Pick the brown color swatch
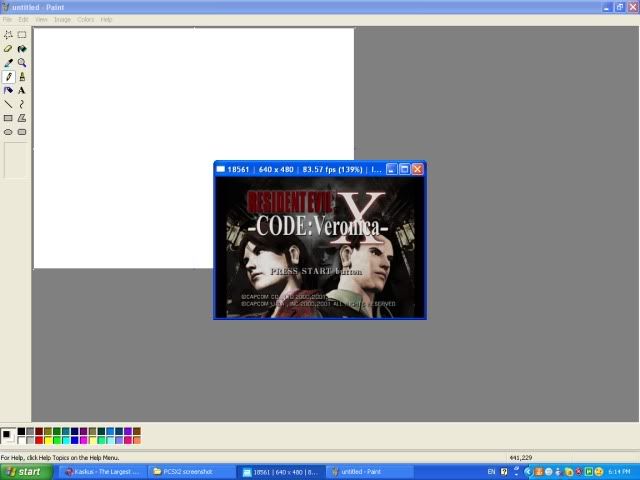The image size is (640, 480). click(137, 431)
